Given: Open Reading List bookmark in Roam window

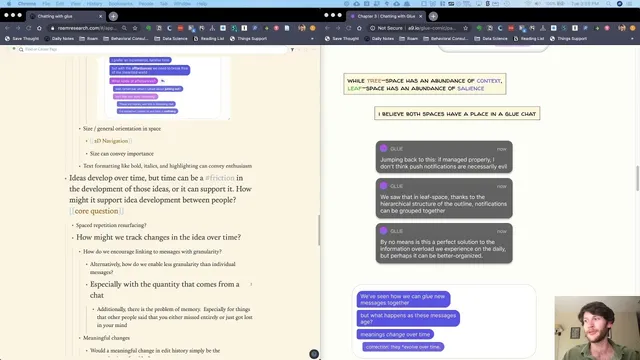Looking at the screenshot, I should pos(209,39).
